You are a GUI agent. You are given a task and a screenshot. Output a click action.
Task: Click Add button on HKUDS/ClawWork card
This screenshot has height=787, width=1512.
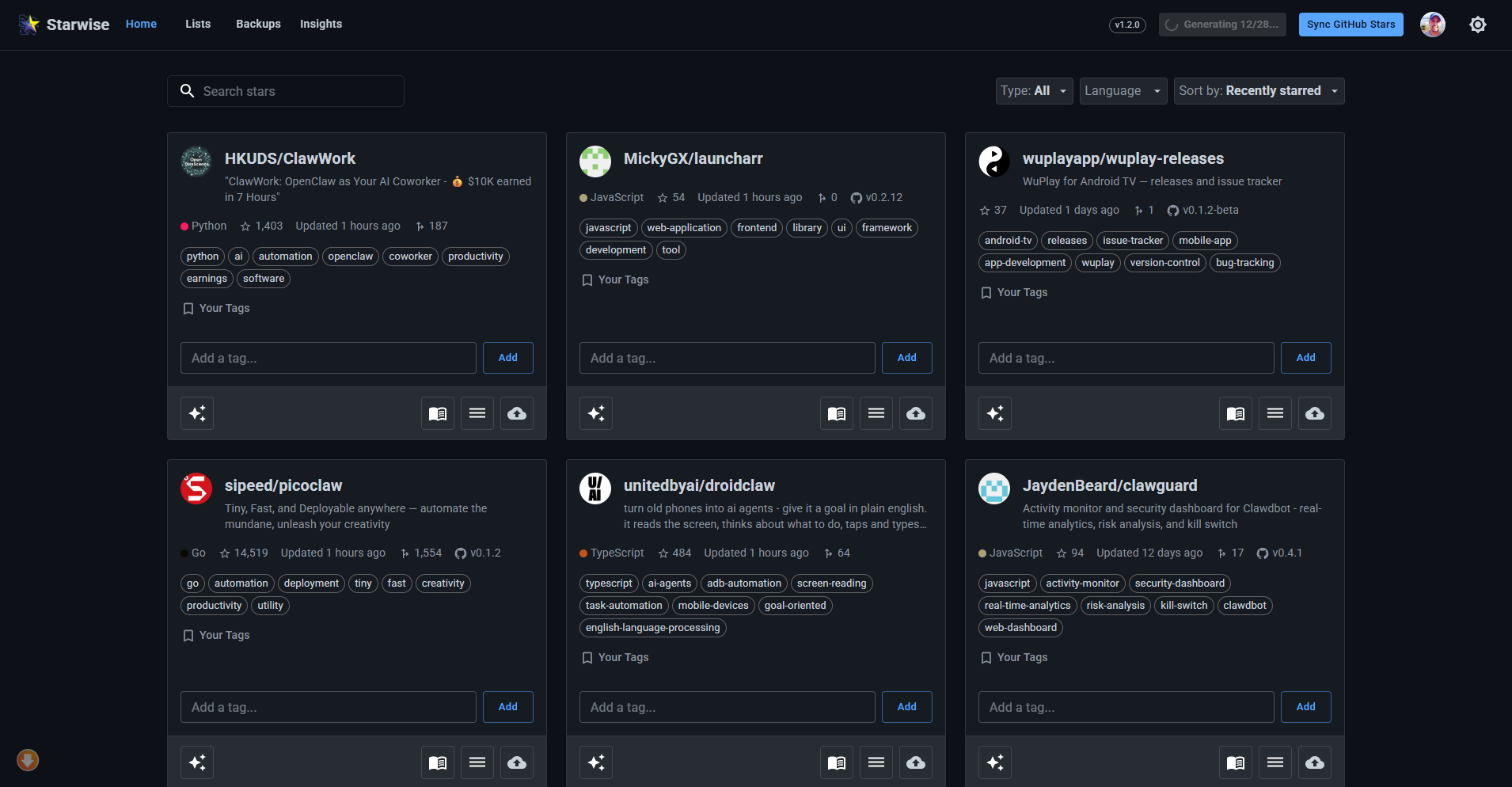tap(508, 358)
